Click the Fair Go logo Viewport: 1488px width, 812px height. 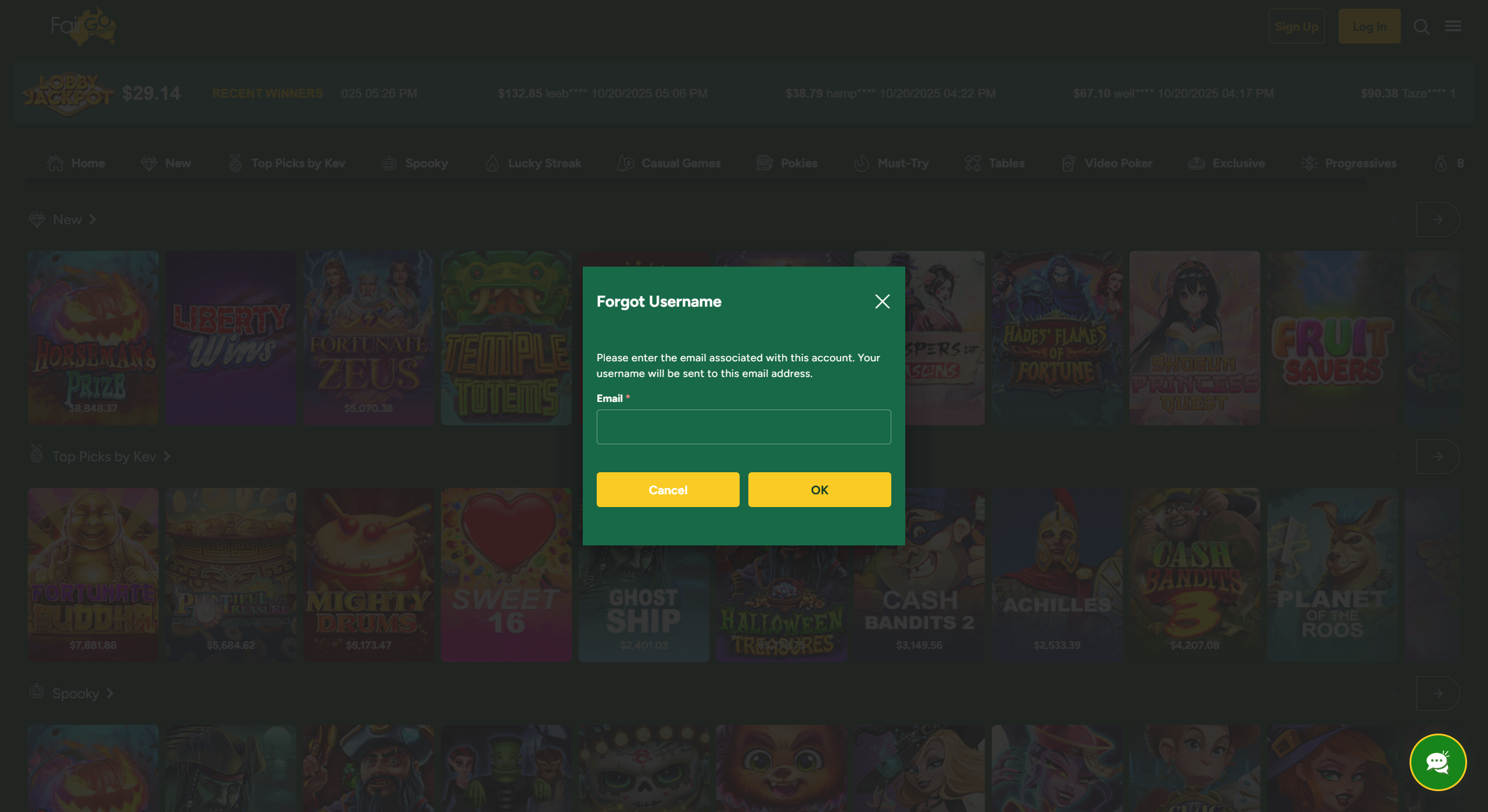(81, 26)
